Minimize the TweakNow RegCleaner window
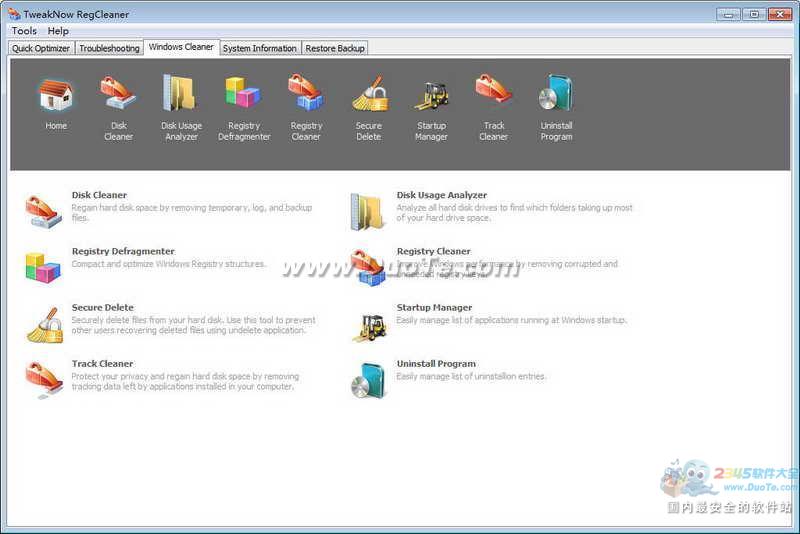This screenshot has width=800, height=534. [728, 14]
